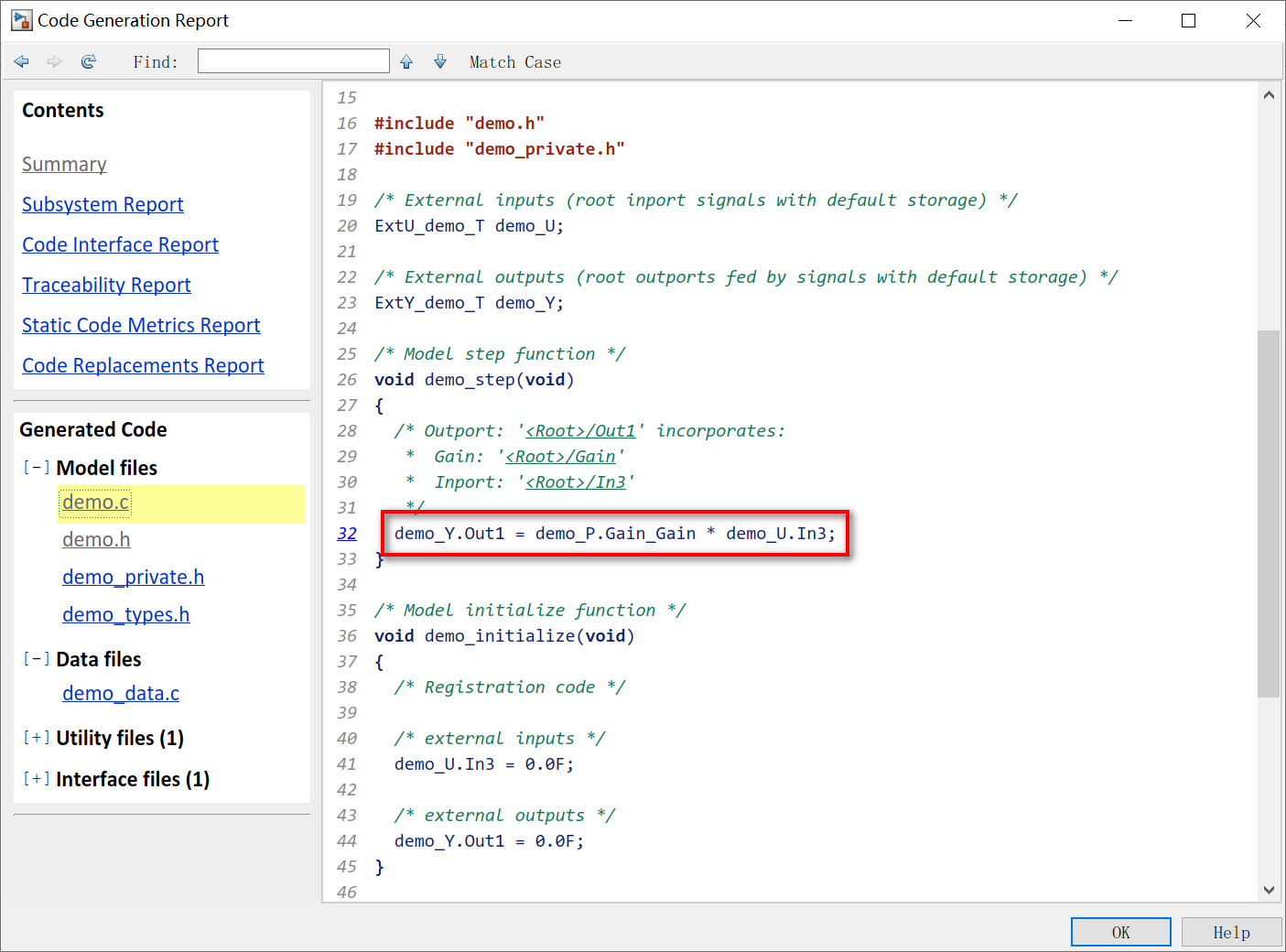Collapse the Data files group
Image resolution: width=1286 pixels, height=952 pixels.
point(37,659)
